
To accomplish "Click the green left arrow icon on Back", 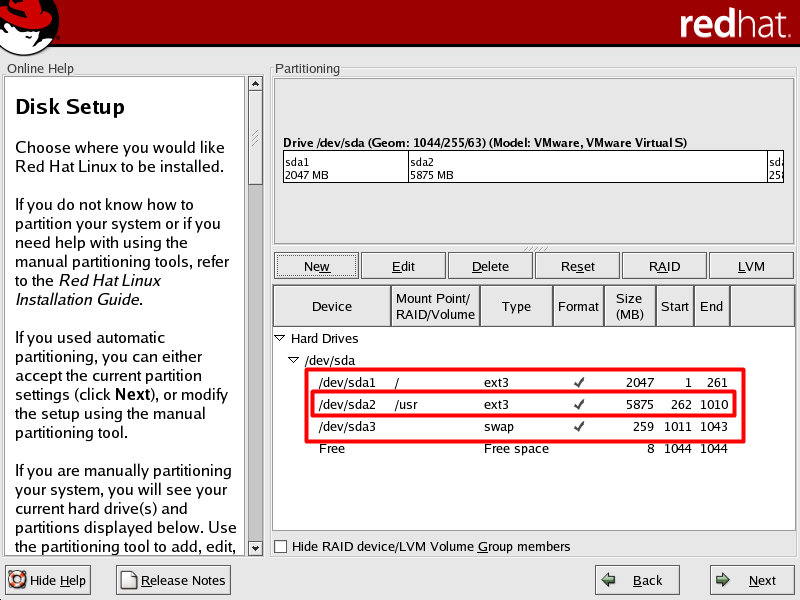I will (608, 580).
